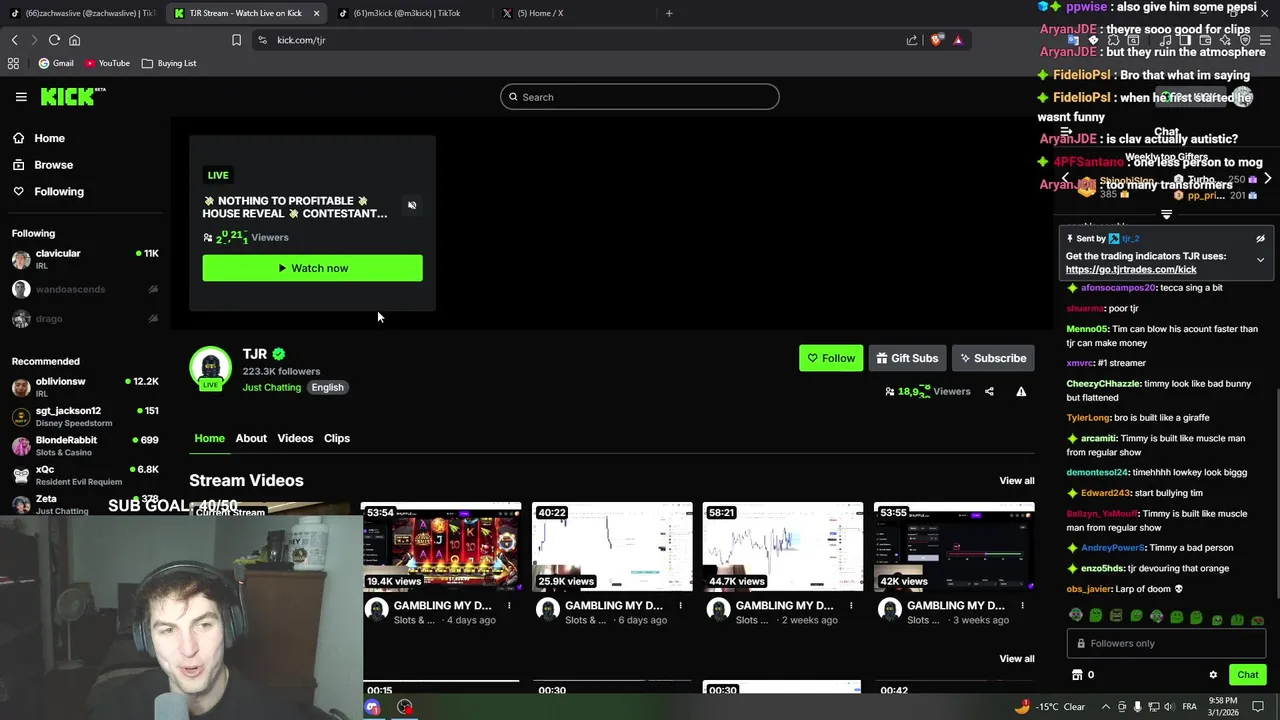Open the Buying List bookmark folder
Screen dimensions: 1280x720
169,63
